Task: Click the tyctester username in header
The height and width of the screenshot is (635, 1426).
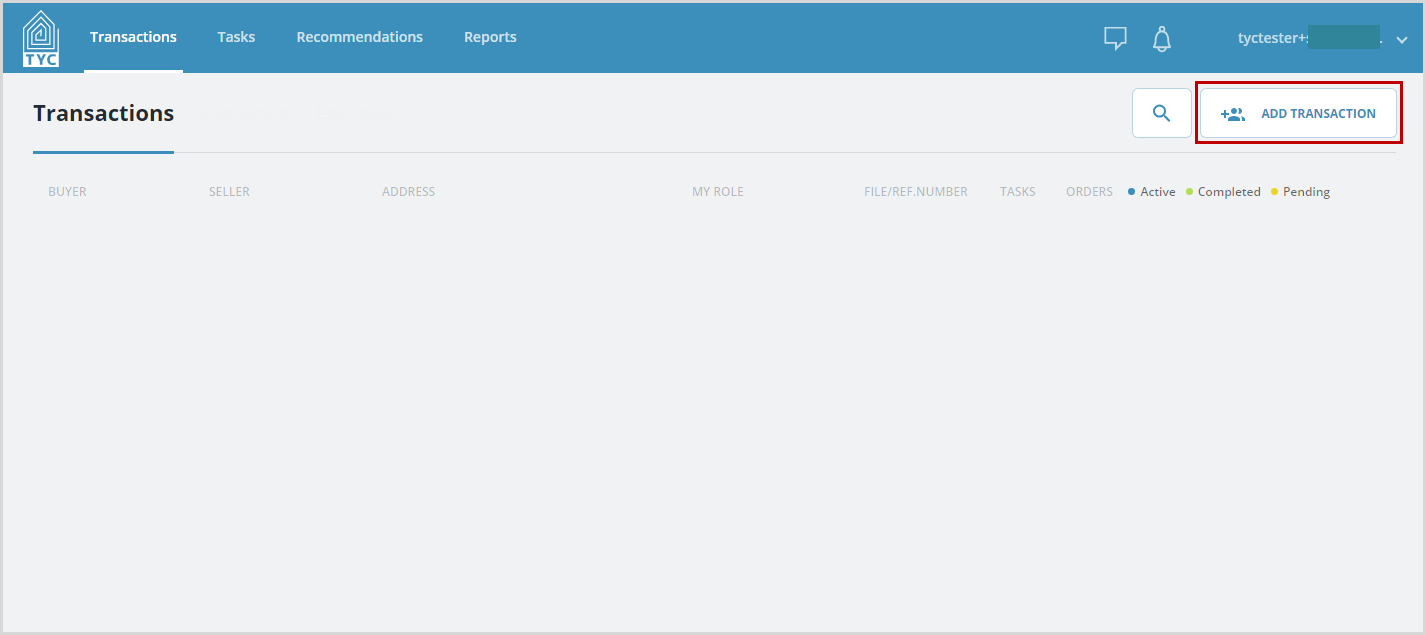Action: [x=1308, y=38]
